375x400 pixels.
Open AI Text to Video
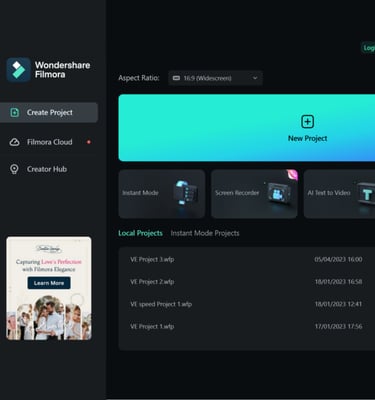coord(339,194)
